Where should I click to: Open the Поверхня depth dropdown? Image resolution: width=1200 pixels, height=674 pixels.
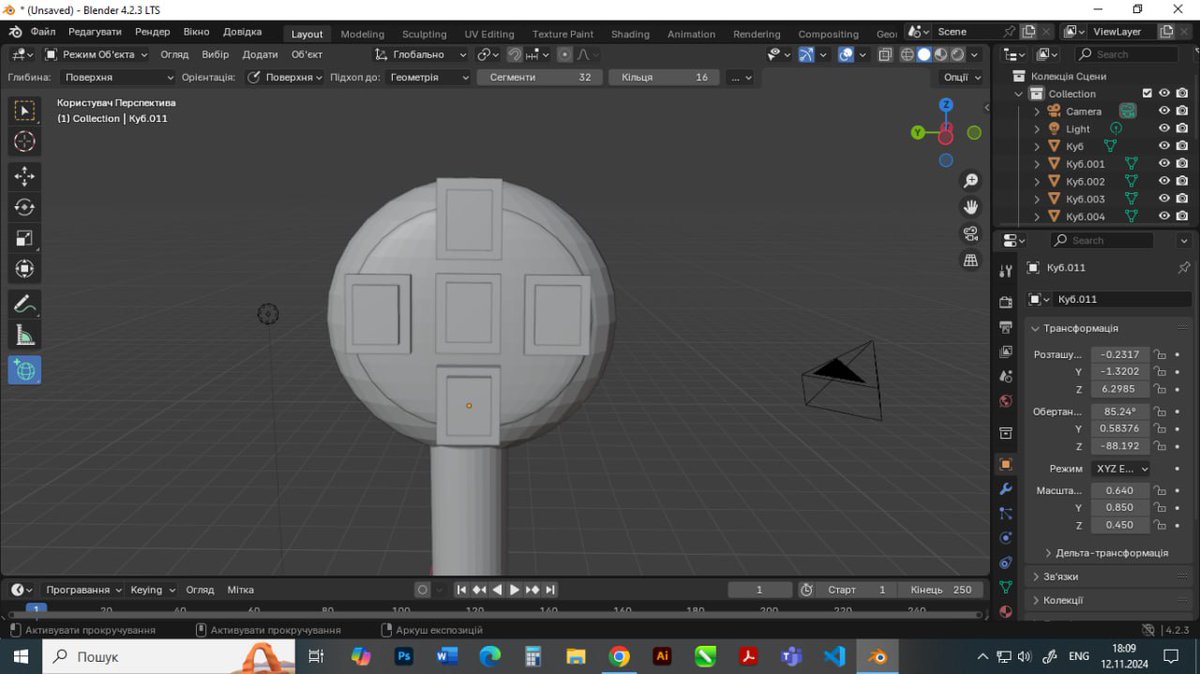point(117,77)
